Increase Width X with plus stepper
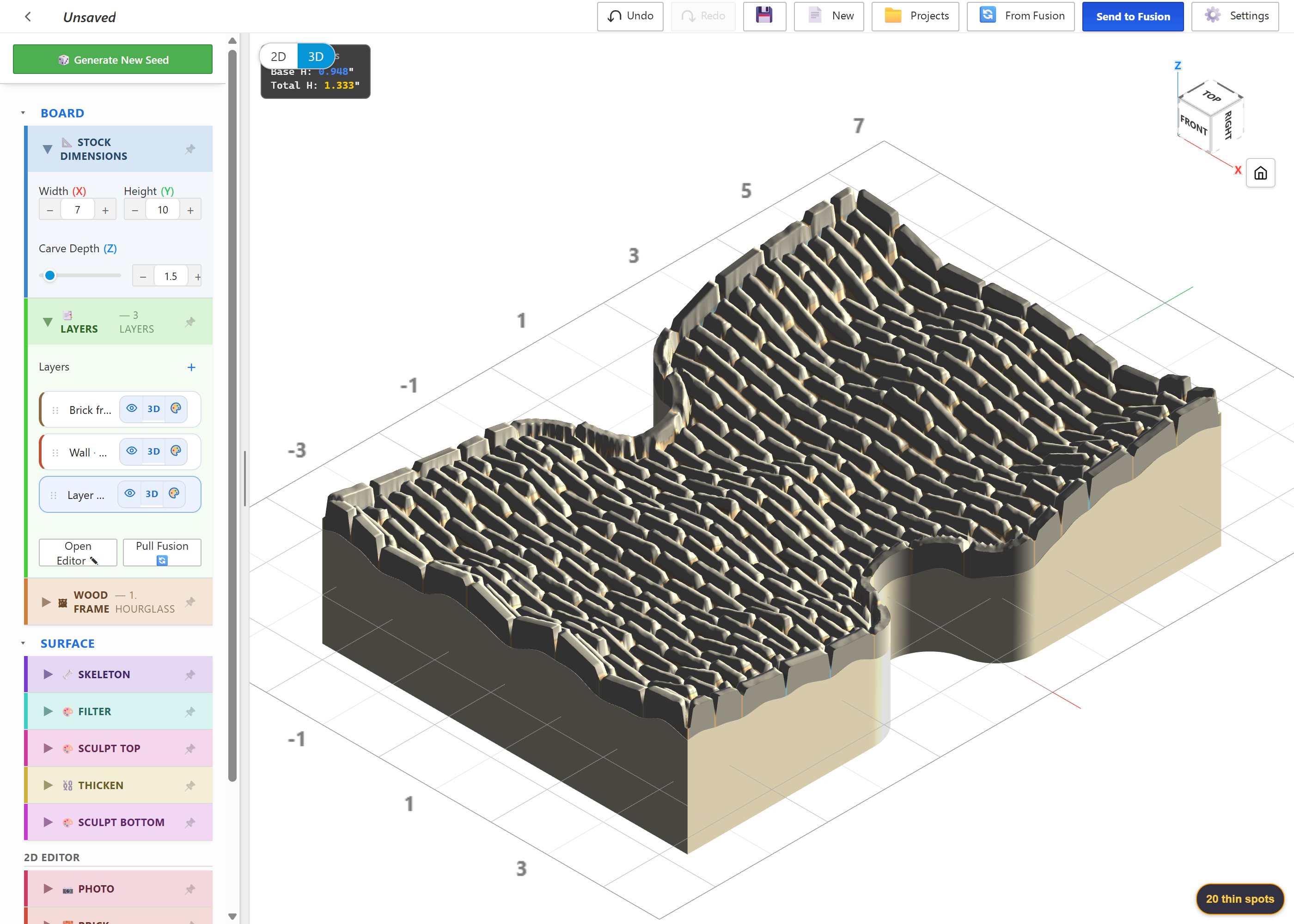This screenshot has height=924, width=1294. coord(105,211)
